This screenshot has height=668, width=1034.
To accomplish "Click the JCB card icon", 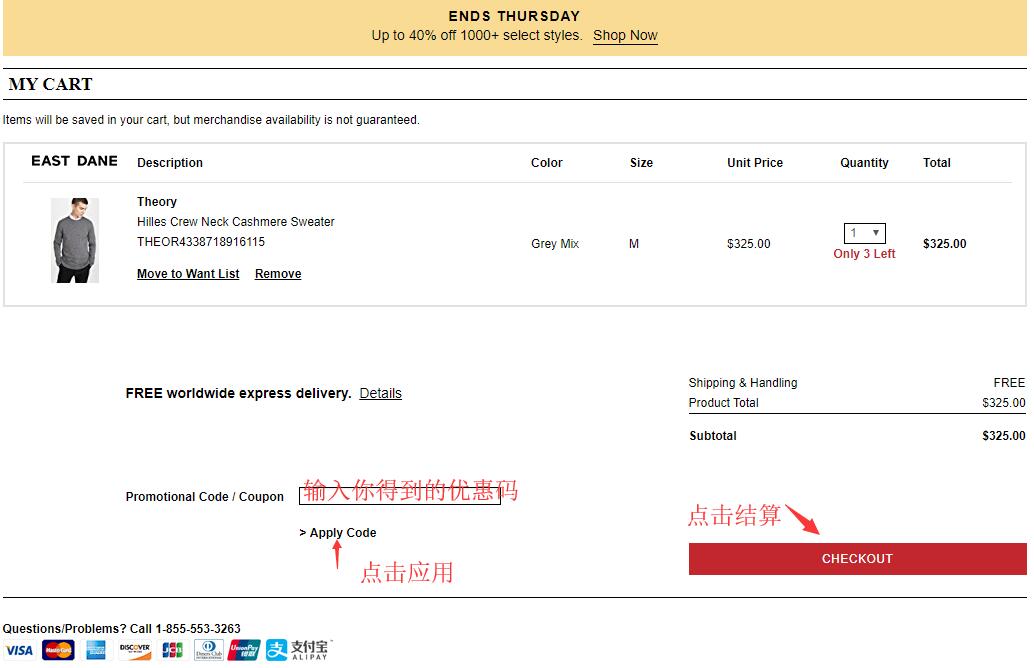I will point(172,650).
